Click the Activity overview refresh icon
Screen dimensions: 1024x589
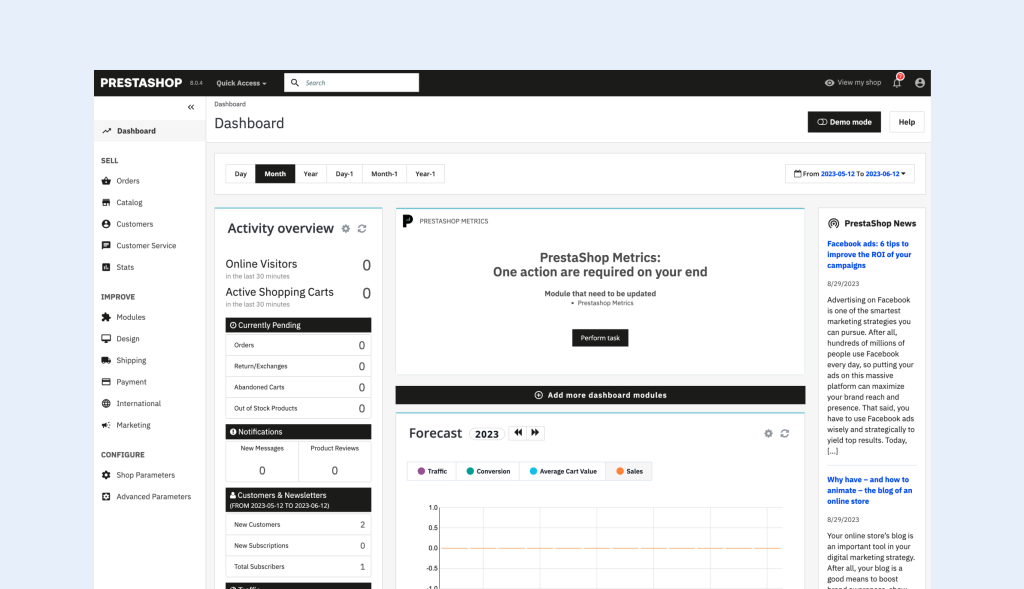pos(360,229)
